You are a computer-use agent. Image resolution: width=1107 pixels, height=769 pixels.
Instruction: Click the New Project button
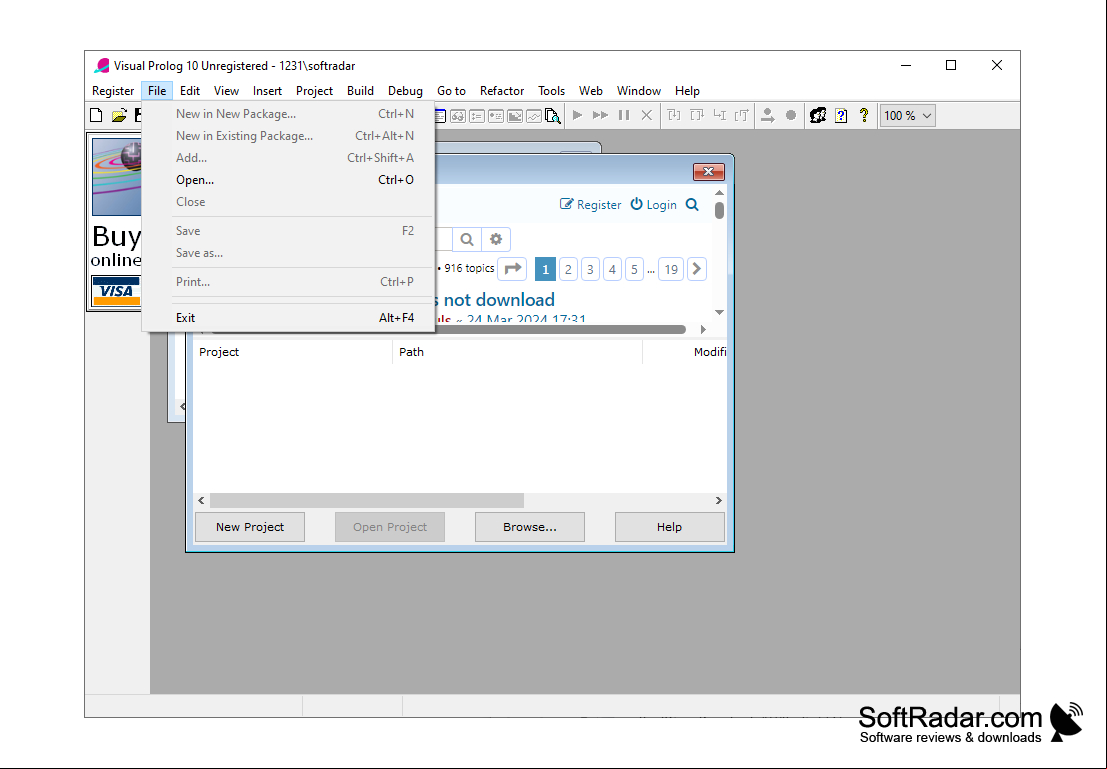[x=250, y=527]
